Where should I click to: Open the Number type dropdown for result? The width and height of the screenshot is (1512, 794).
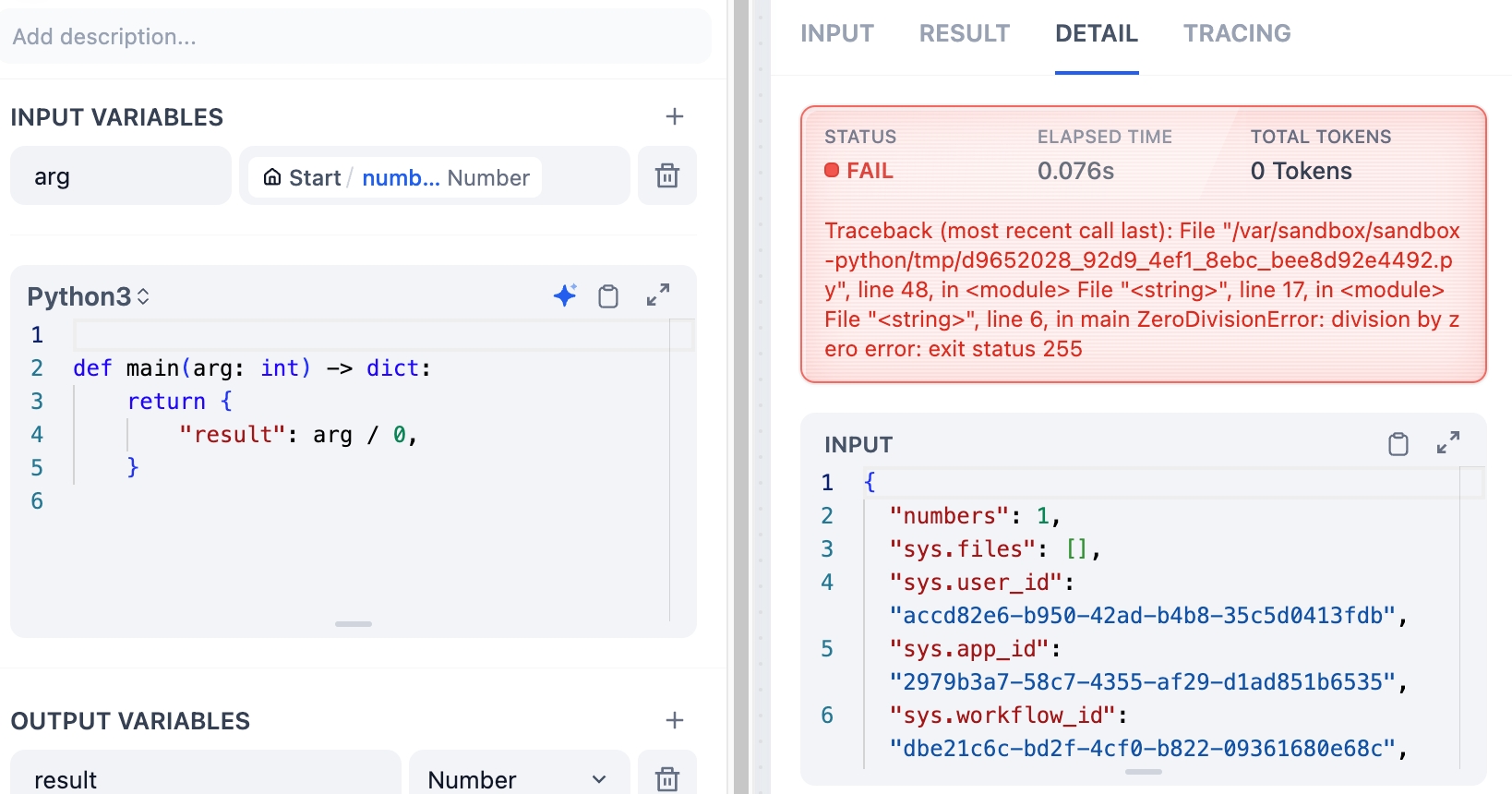[518, 778]
